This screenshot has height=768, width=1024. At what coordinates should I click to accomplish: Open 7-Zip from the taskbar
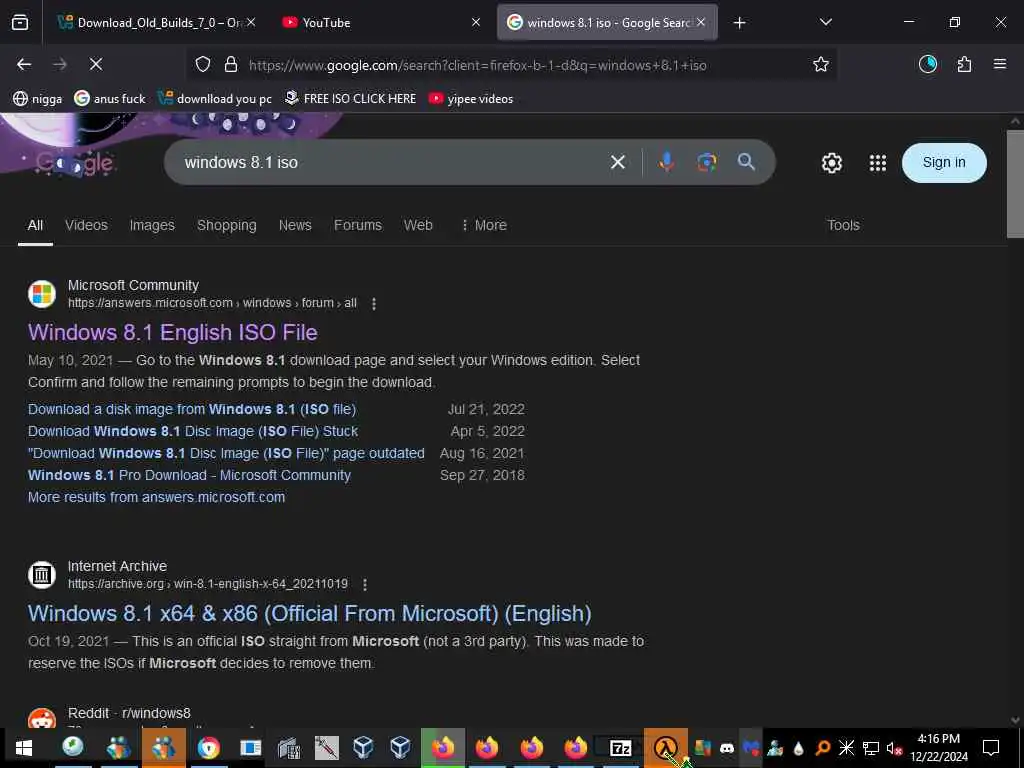point(620,747)
